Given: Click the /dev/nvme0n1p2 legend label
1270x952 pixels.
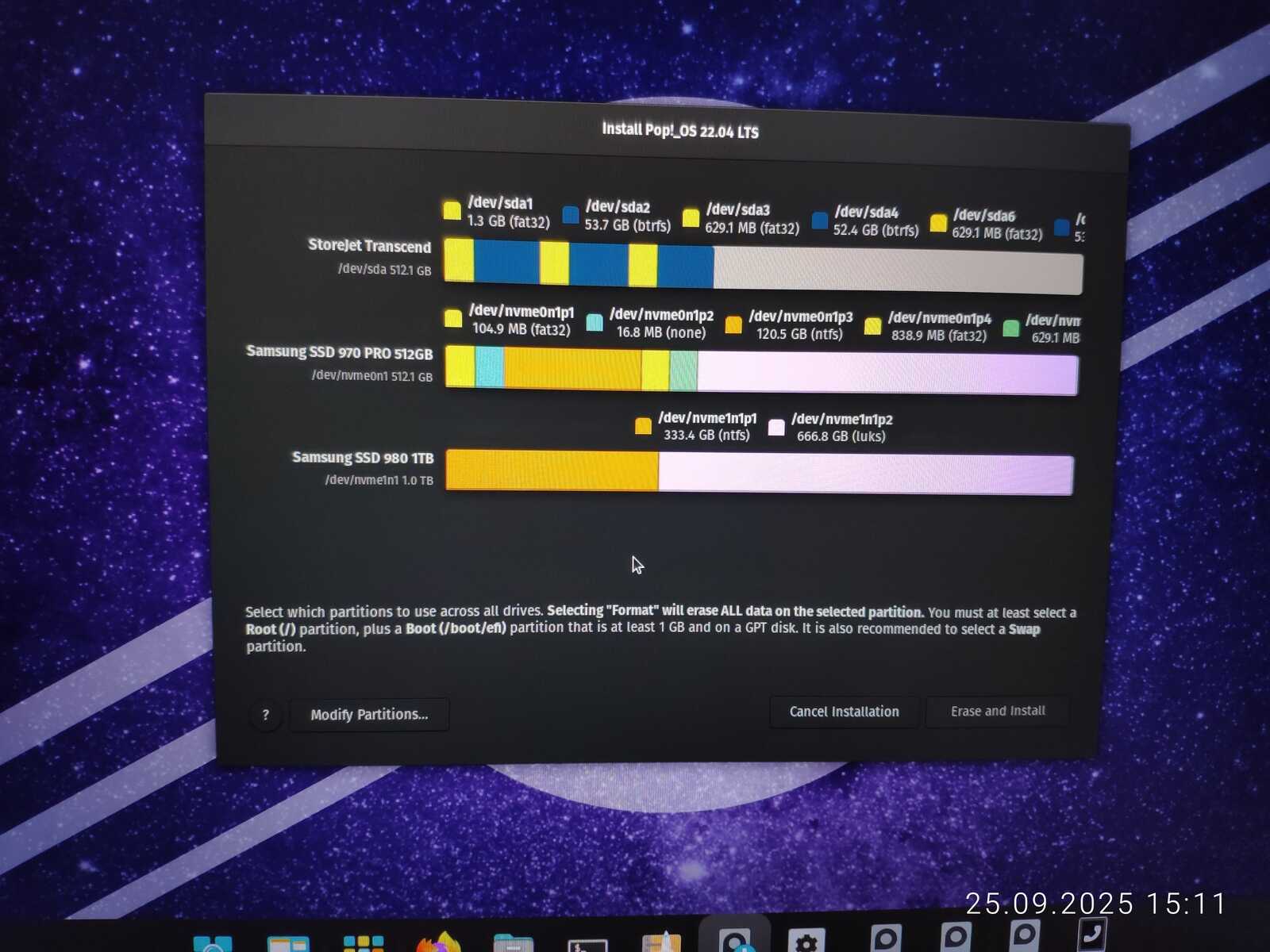Looking at the screenshot, I should tap(662, 315).
